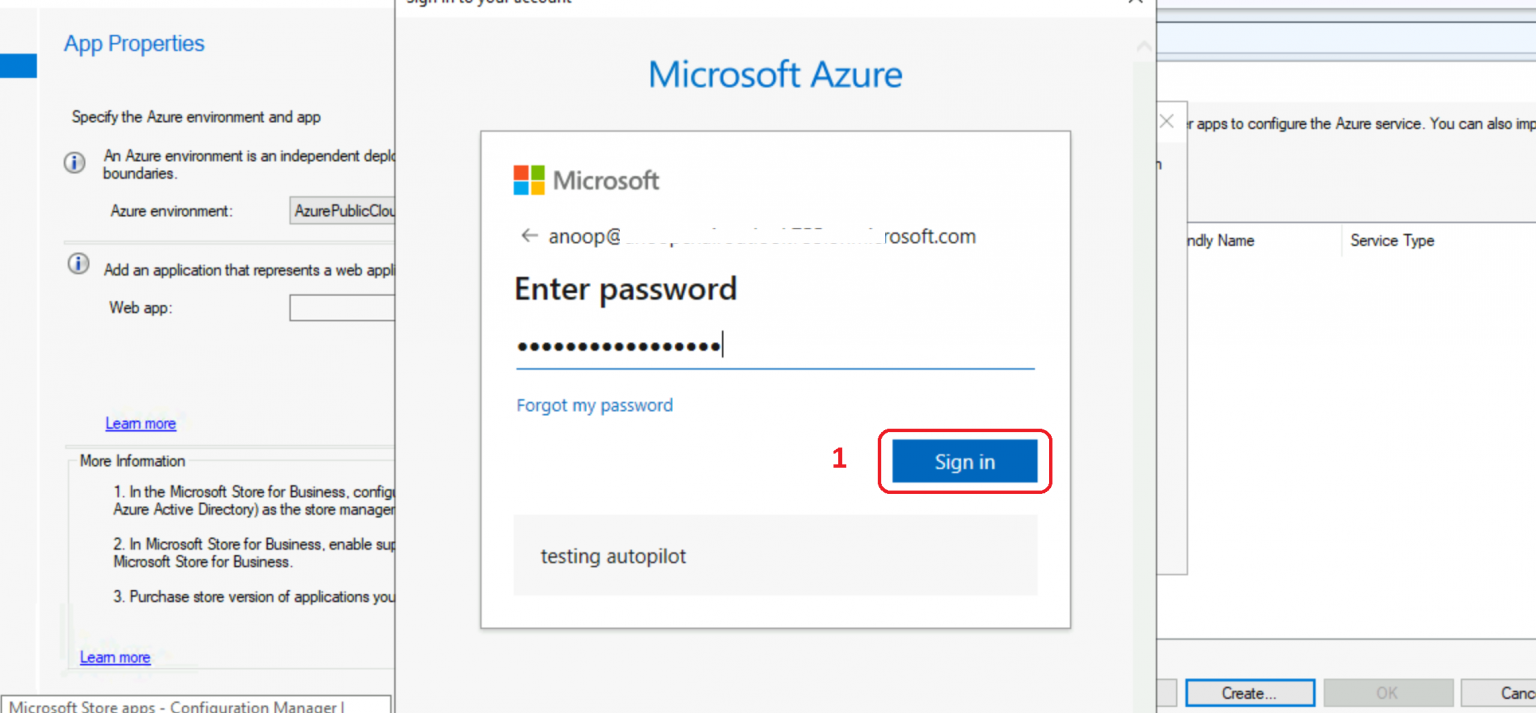Click the Create... button

pos(1249,692)
